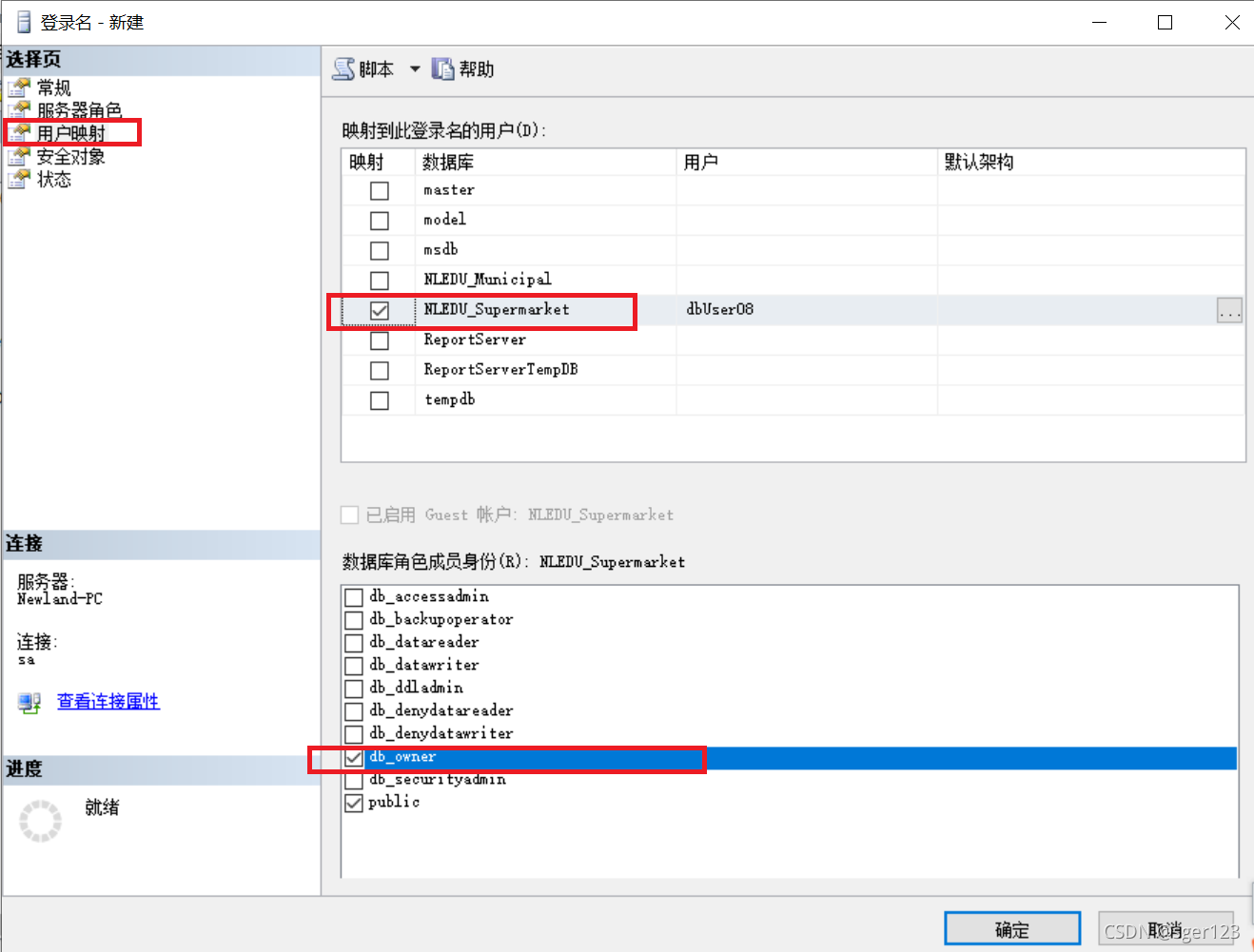Click the 确定 button
This screenshot has width=1254, height=952.
(x=1012, y=929)
